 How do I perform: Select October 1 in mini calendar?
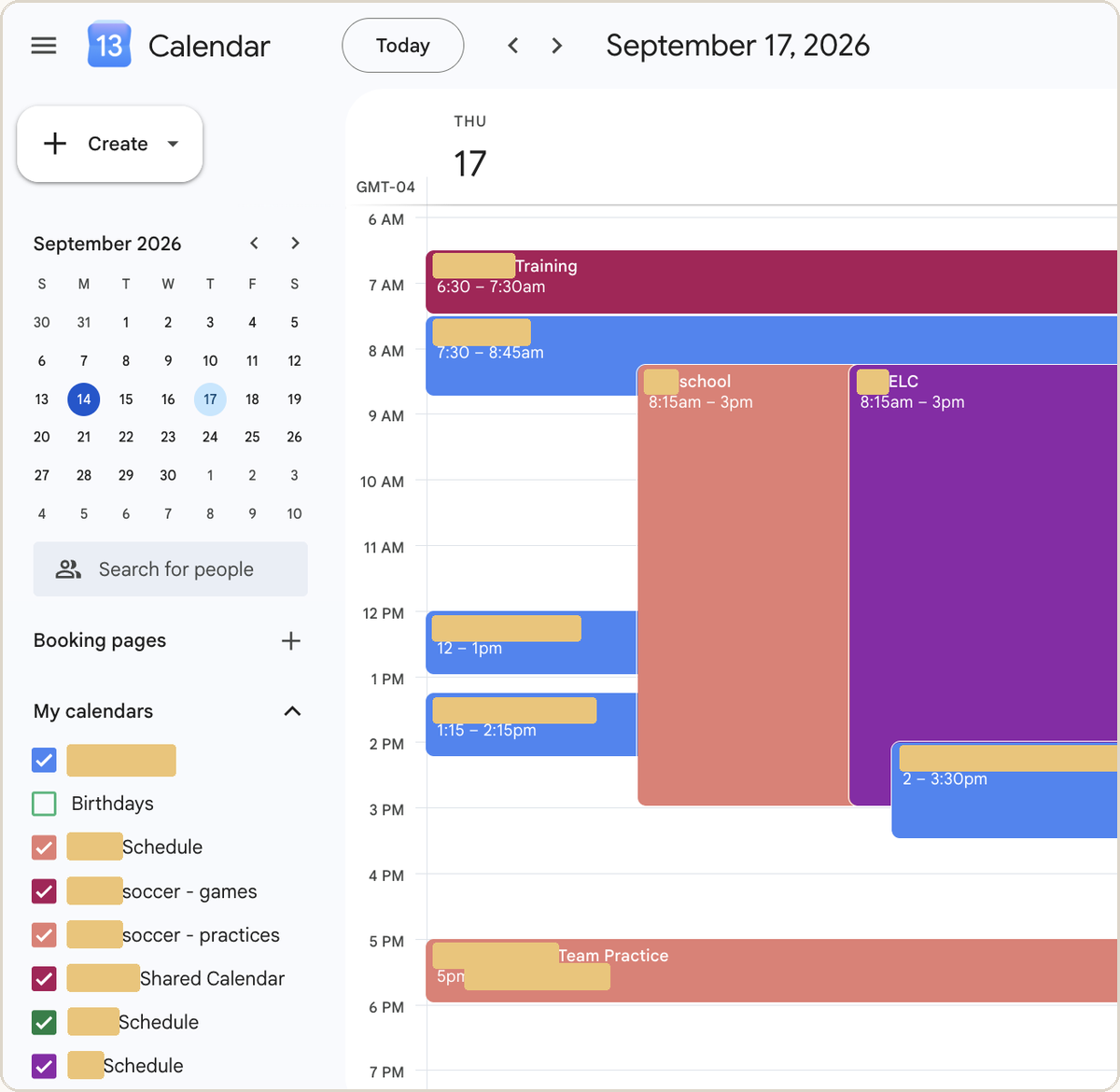[x=210, y=475]
